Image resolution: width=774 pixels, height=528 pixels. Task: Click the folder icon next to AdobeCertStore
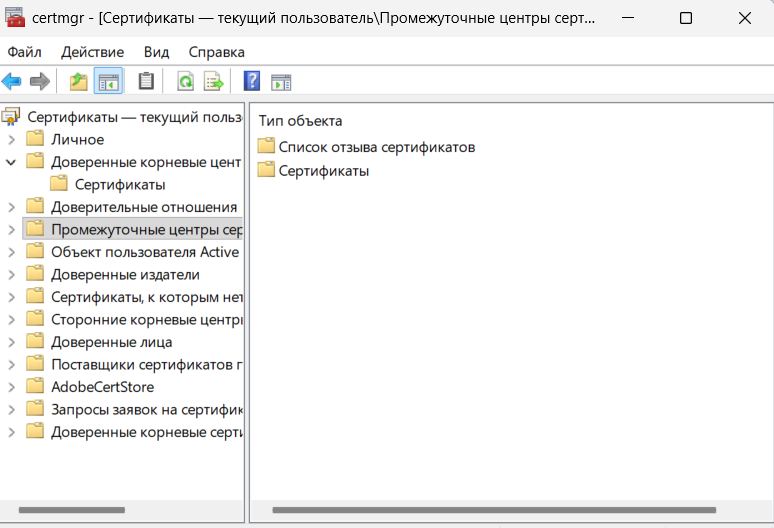(35, 386)
